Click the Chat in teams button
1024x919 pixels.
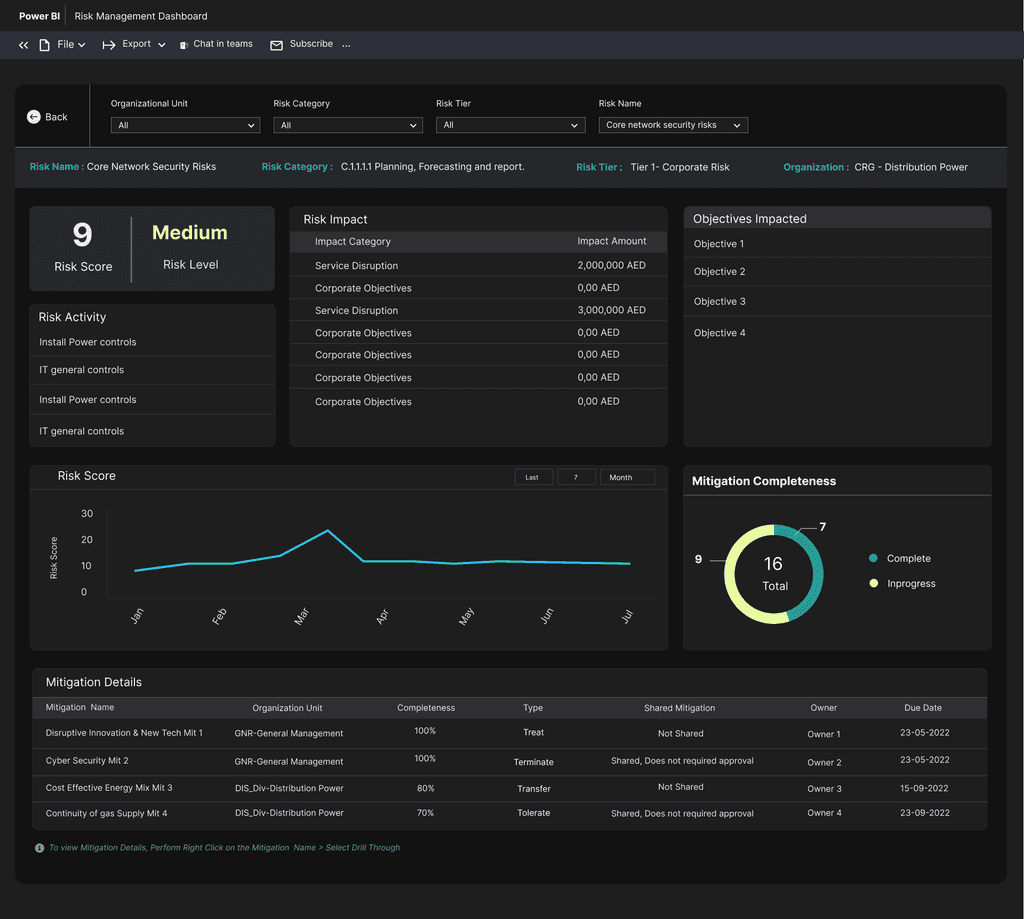[222, 44]
